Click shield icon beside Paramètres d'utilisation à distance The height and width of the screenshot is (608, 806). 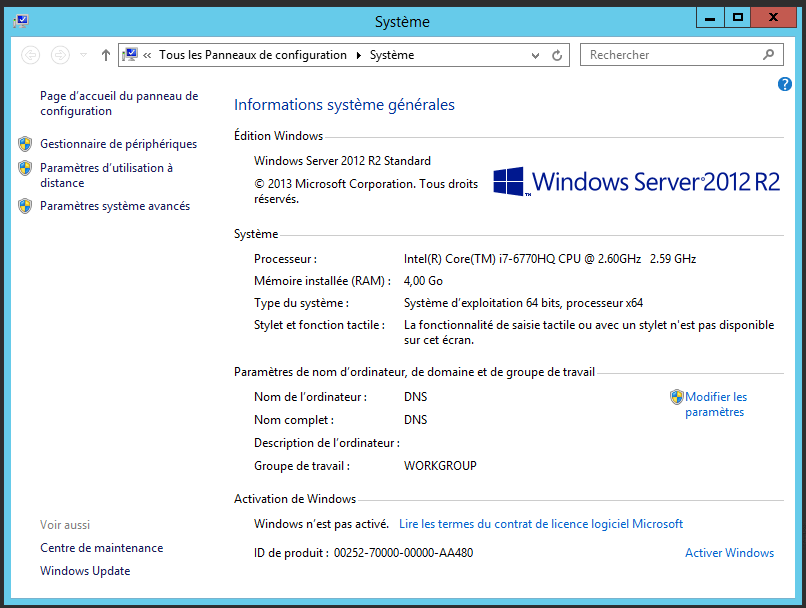tap(25, 168)
